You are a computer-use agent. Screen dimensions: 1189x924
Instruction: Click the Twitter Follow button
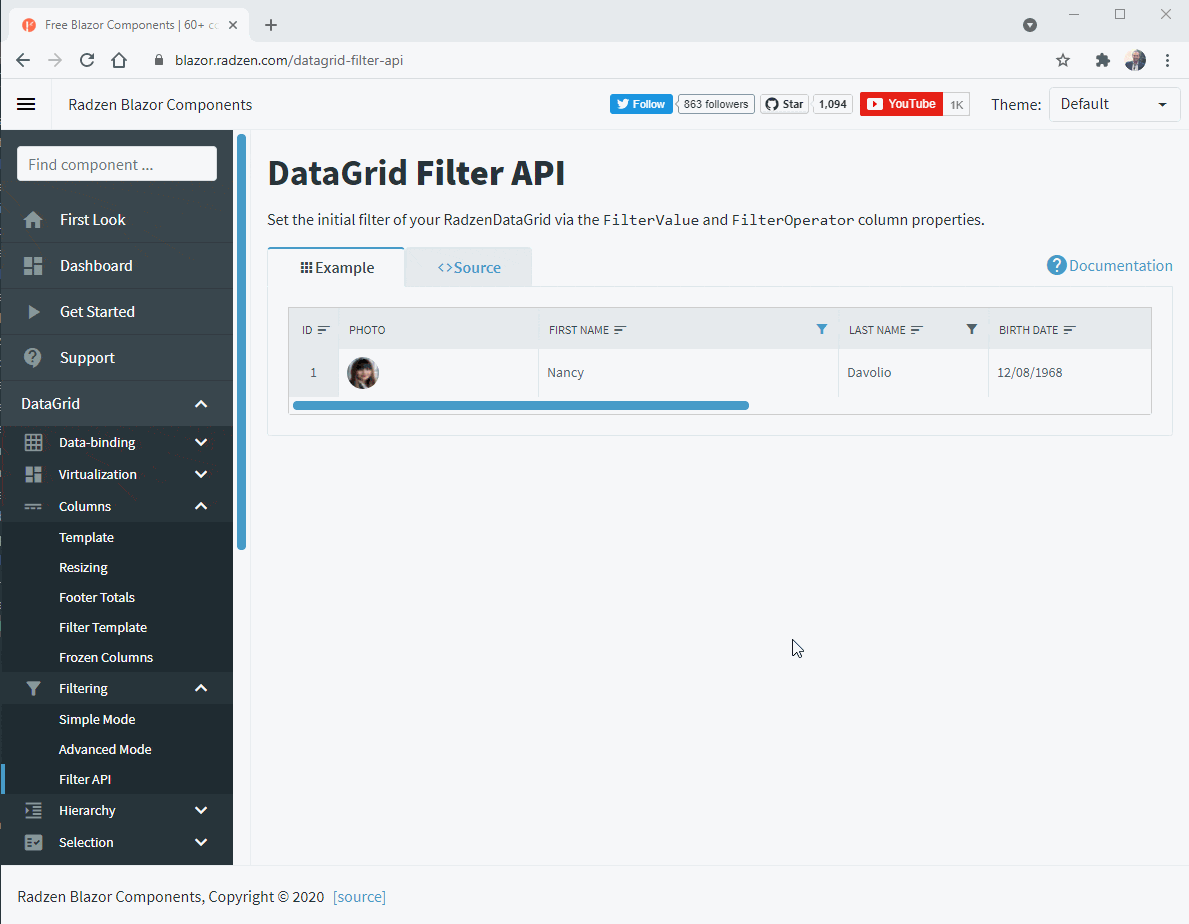(x=641, y=104)
